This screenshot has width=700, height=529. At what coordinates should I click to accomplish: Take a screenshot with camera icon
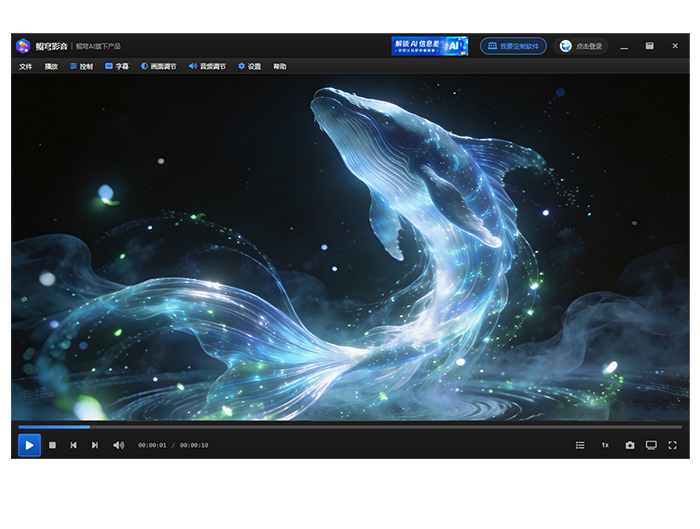630,445
